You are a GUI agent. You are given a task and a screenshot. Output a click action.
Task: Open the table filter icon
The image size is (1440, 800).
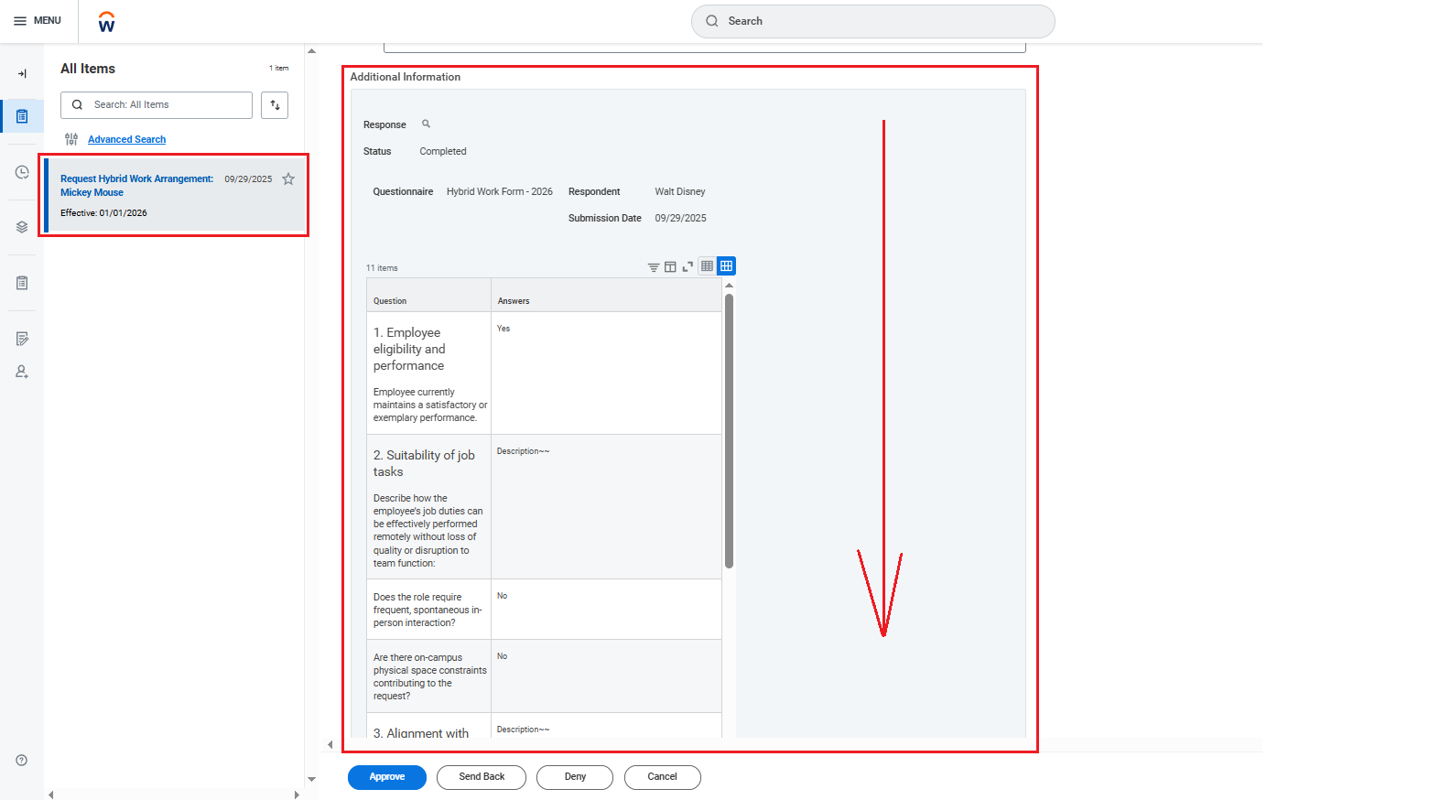point(653,267)
